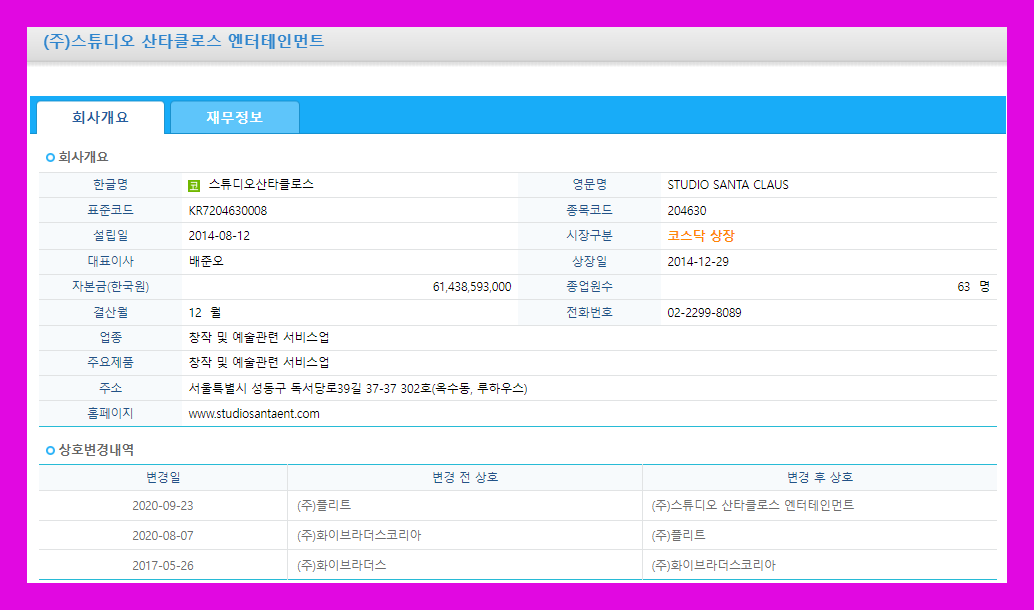Click the 대표이사 label cell
1034x610 pixels.
click(x=110, y=262)
